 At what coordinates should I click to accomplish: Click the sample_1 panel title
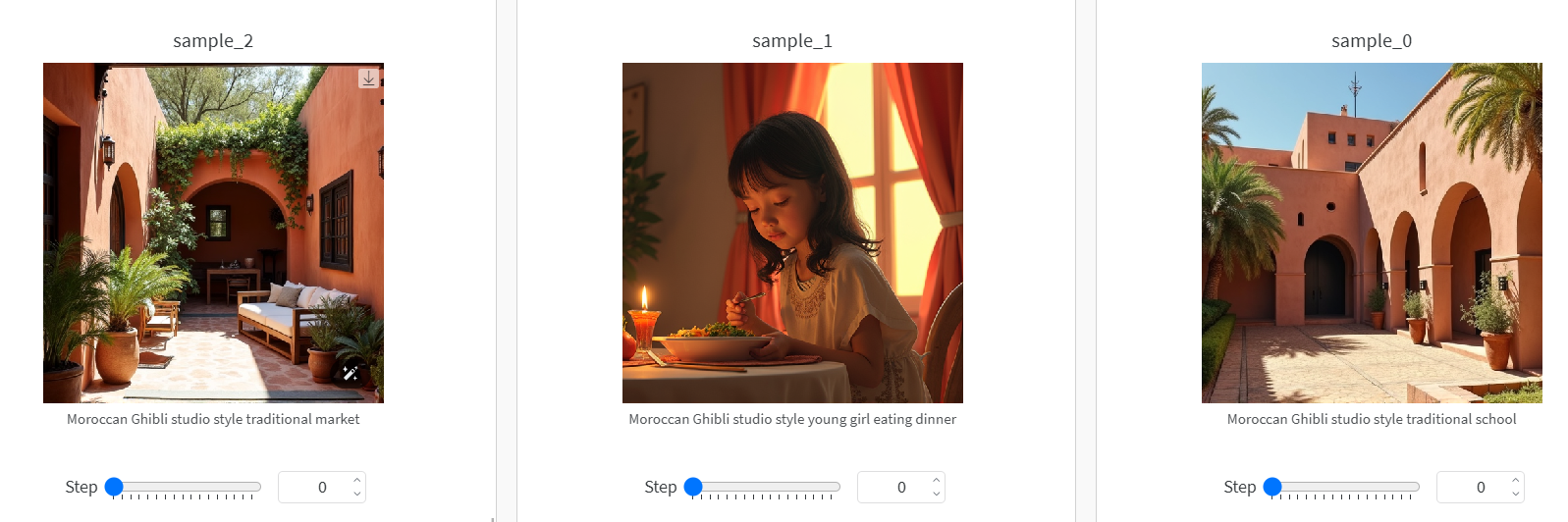(792, 41)
